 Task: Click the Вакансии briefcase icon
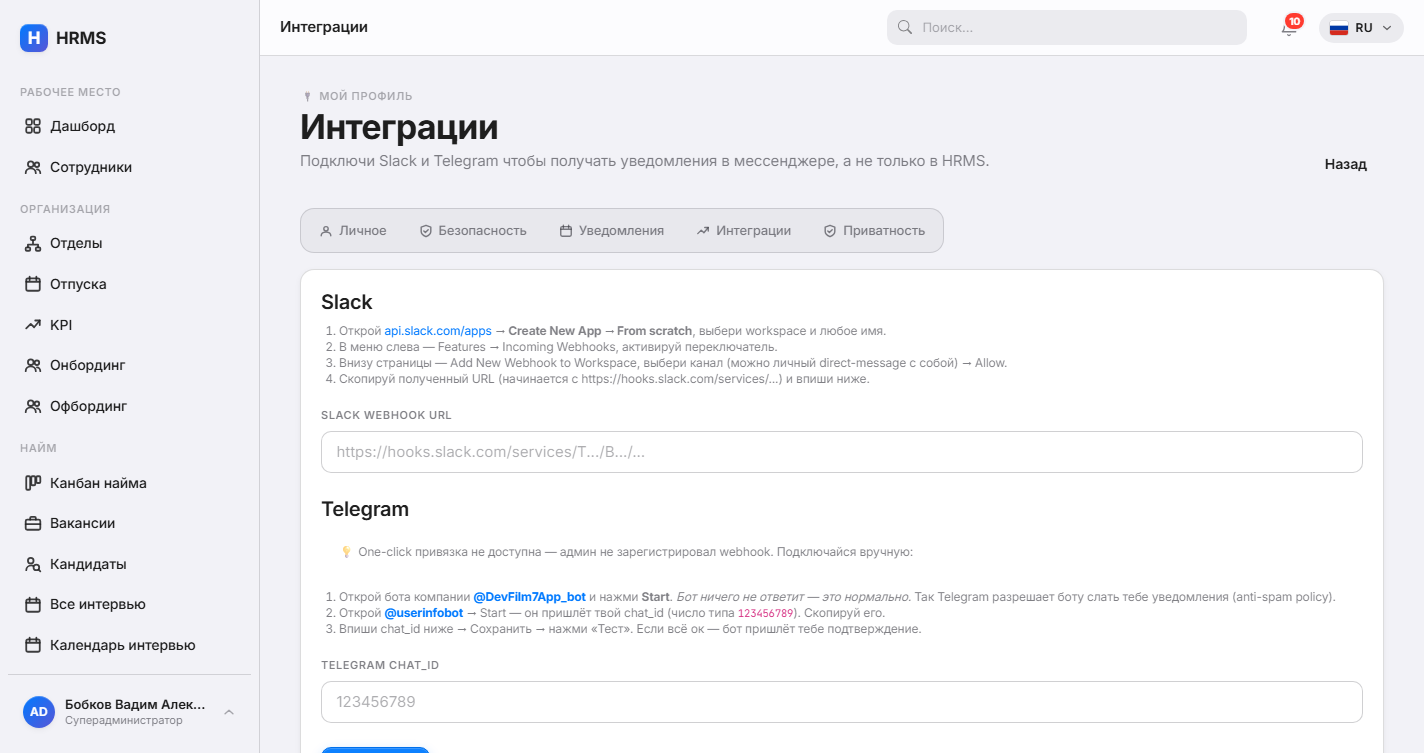33,523
